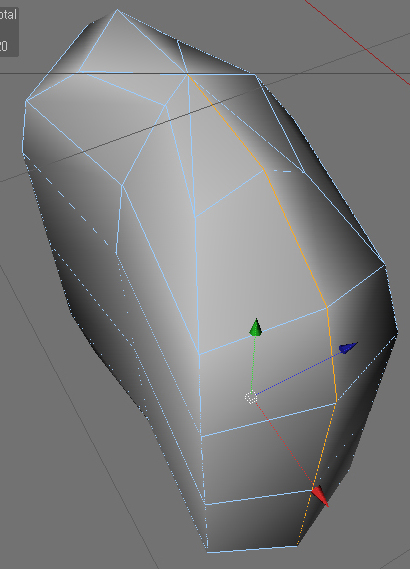Viewport: 410px width, 569px height.
Task: Click the blue Z-axis arrow handle
Action: tap(348, 347)
